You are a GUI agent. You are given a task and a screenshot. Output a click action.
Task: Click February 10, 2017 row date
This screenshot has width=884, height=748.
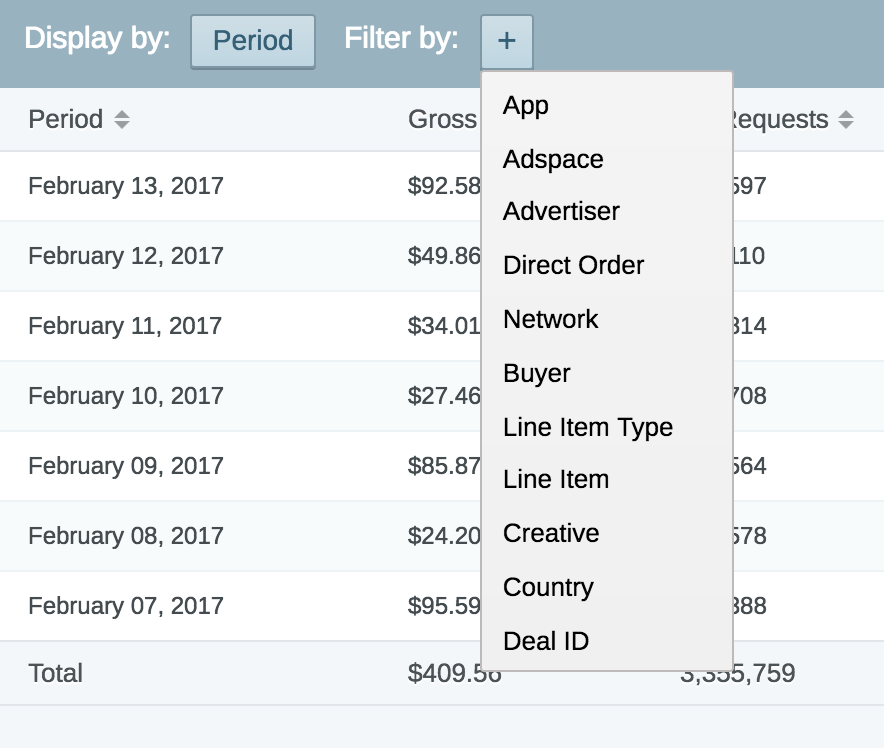[x=126, y=396]
